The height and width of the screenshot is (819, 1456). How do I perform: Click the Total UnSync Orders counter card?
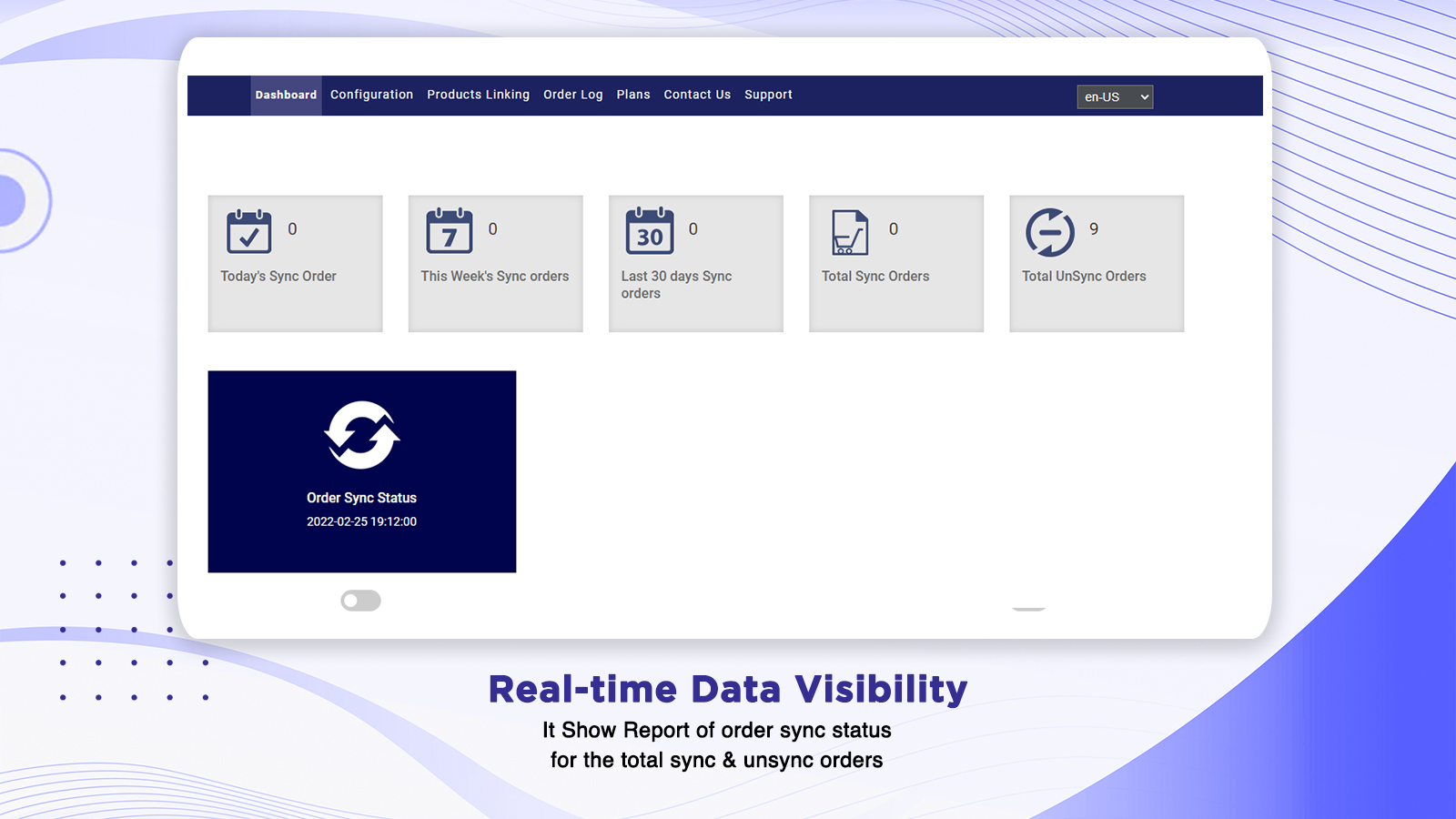click(x=1096, y=263)
